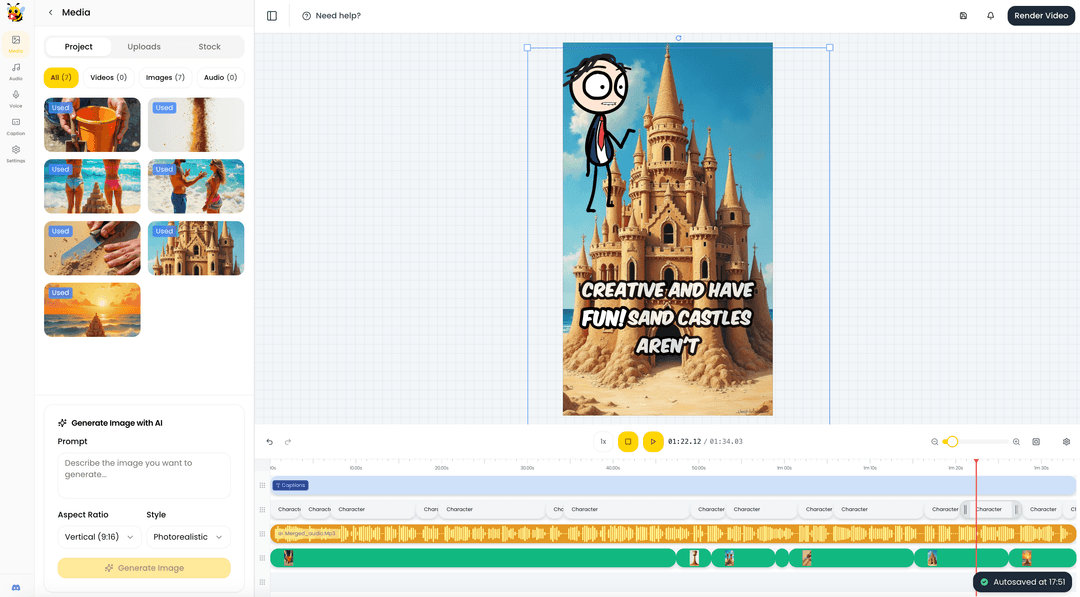Toggle the side panel layout icon
The width and height of the screenshot is (1080, 597).
272,16
